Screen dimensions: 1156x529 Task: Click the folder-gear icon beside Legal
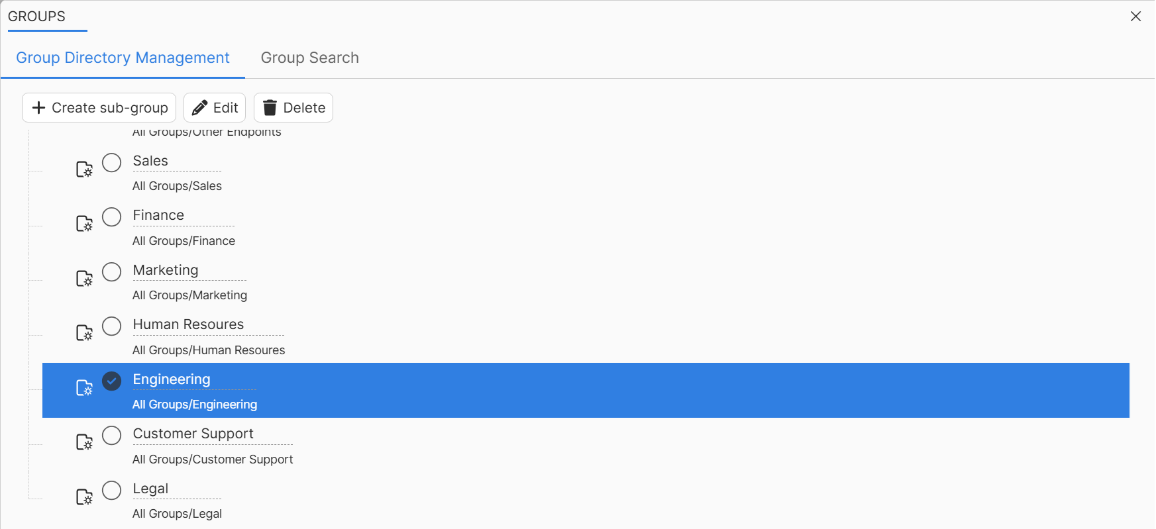(x=85, y=497)
